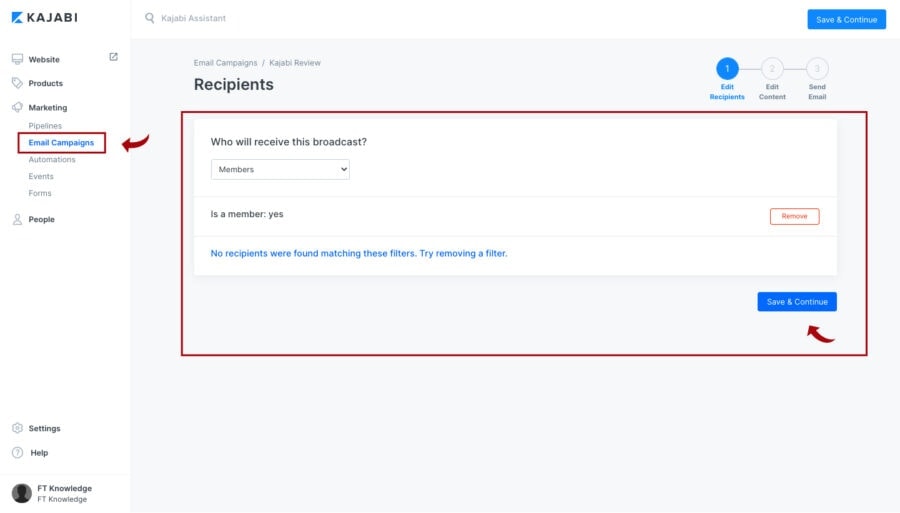
Task: Click the 'No recipients were found' message
Action: (359, 253)
